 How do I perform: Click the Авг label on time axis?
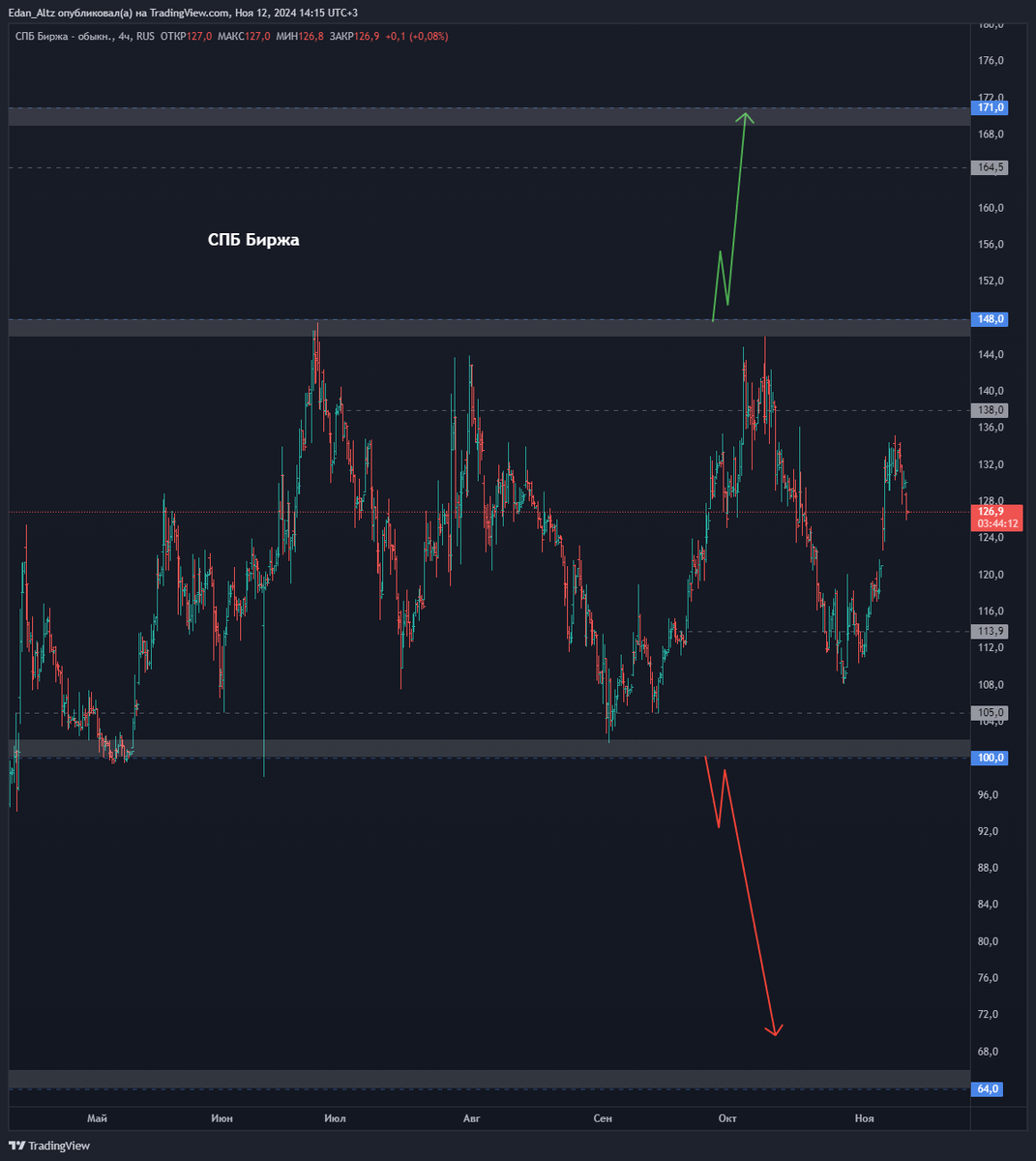tap(471, 1118)
